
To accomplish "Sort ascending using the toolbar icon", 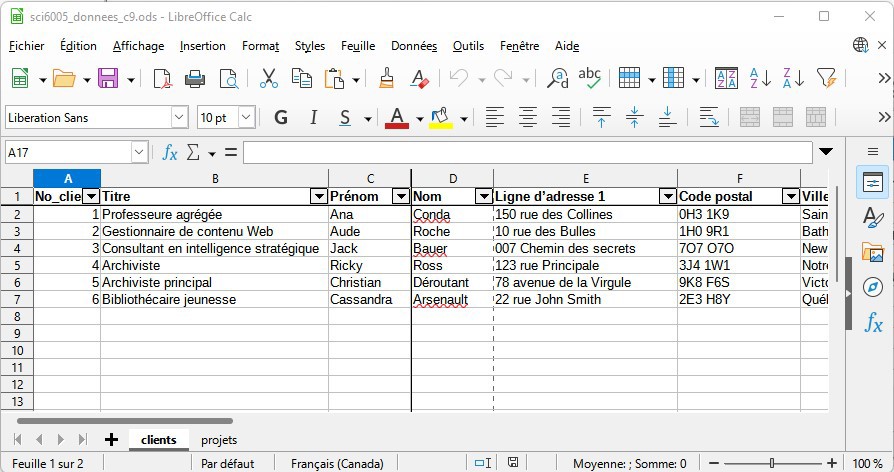I will (760, 78).
